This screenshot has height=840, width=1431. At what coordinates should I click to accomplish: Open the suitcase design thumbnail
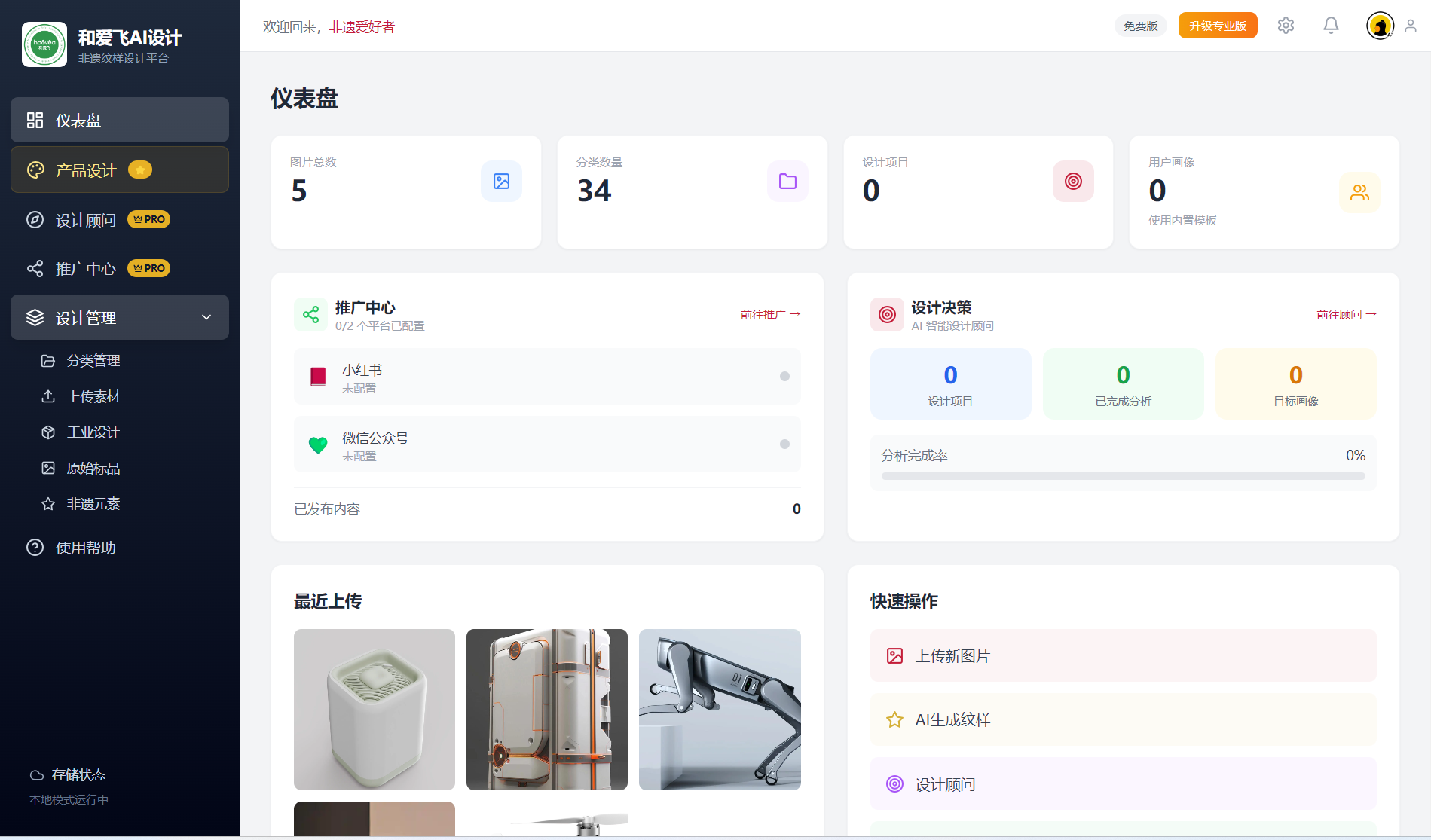coord(547,710)
